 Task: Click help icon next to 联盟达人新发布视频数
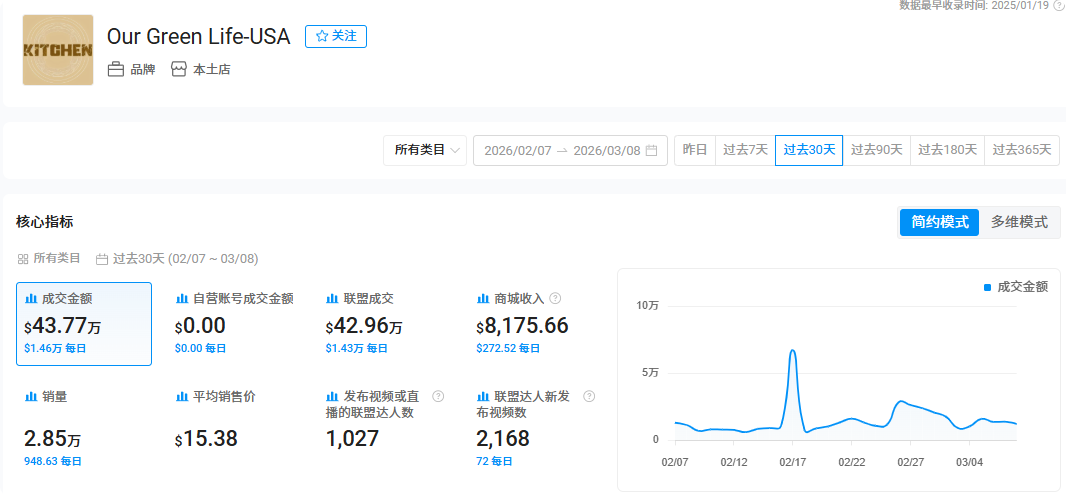coord(589,397)
